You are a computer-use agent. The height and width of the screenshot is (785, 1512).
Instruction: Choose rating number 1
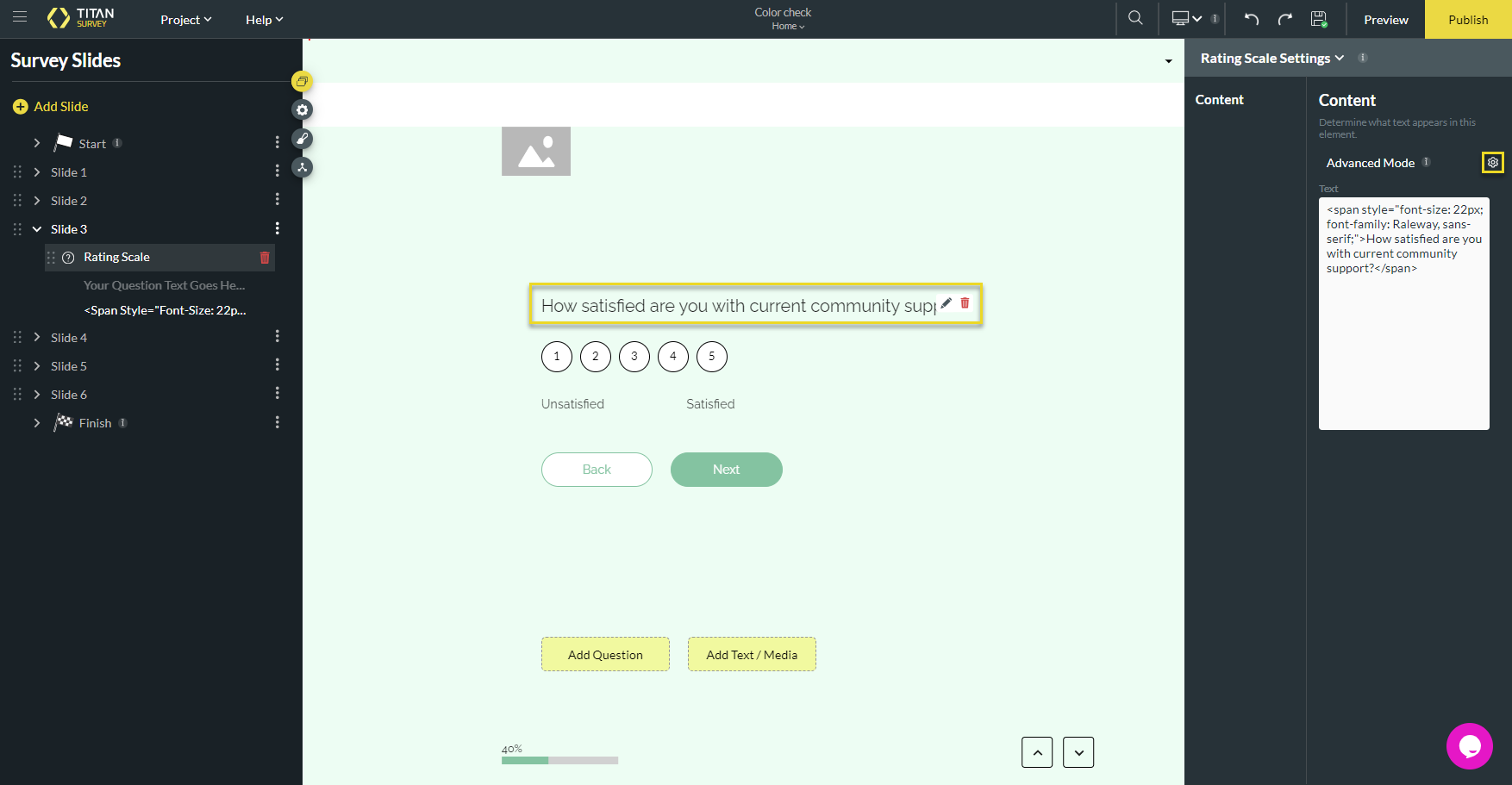tap(557, 357)
